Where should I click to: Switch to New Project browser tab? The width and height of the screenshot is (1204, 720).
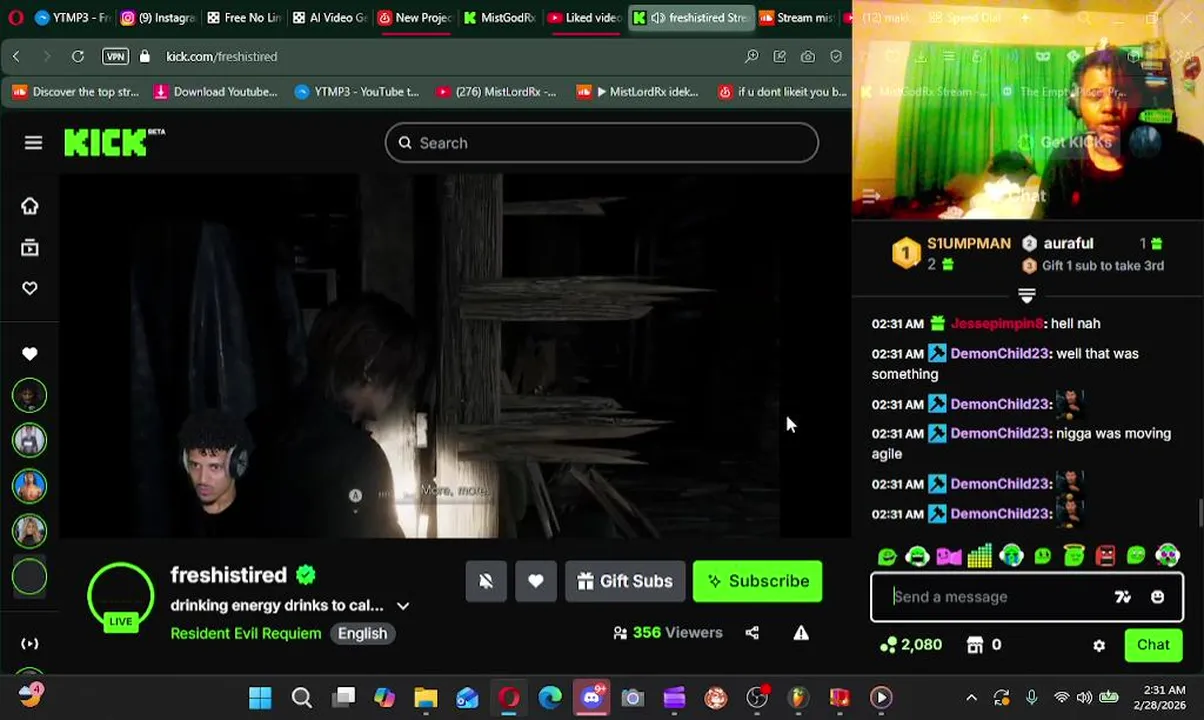(x=415, y=17)
